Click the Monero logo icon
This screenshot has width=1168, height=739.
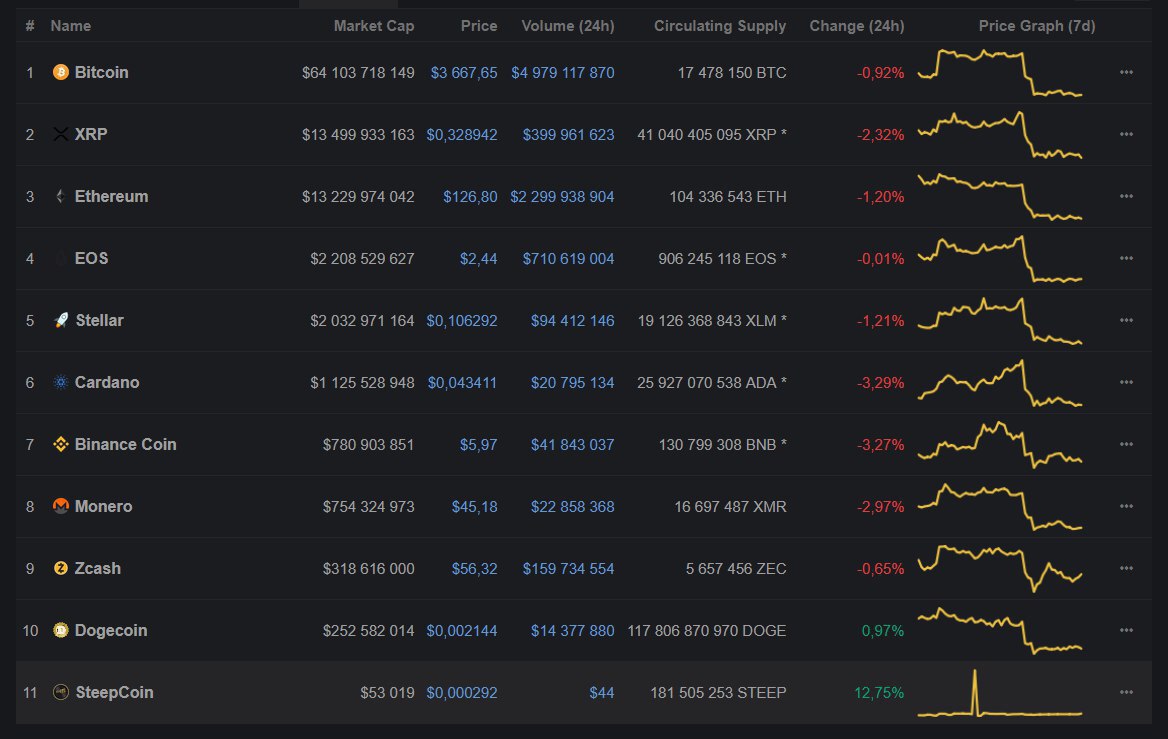point(61,506)
